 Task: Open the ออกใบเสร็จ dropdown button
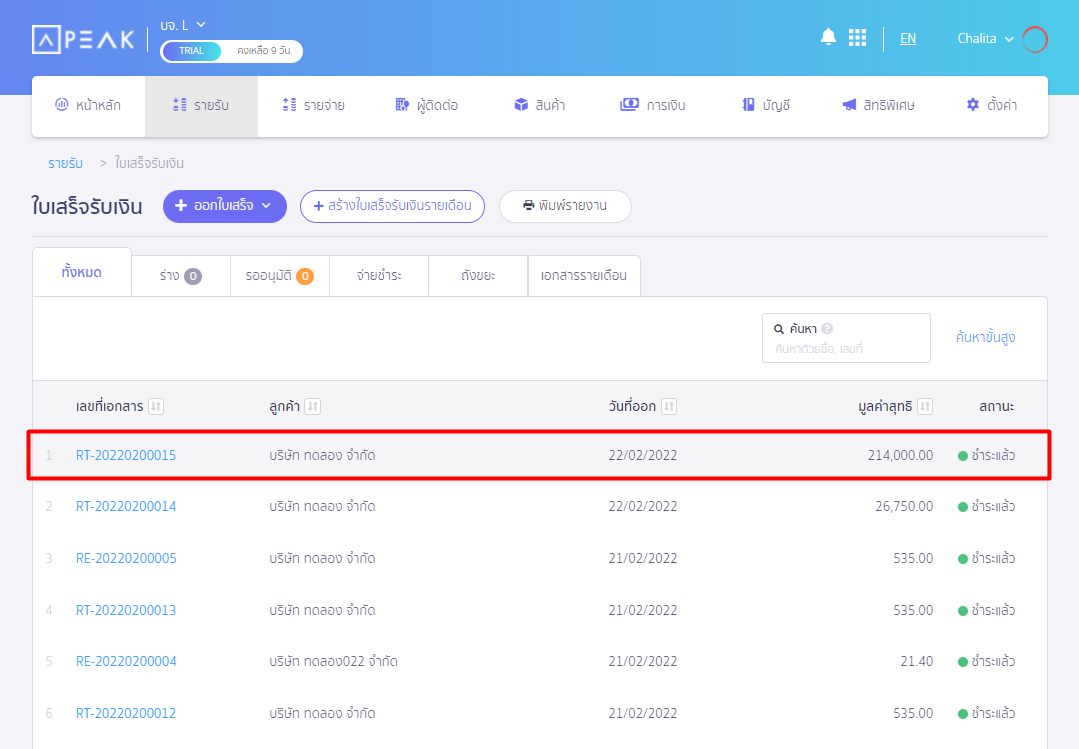[x=224, y=206]
